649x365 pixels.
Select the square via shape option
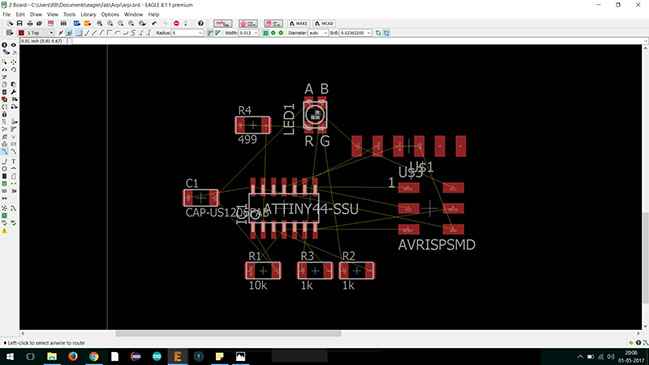click(266, 33)
